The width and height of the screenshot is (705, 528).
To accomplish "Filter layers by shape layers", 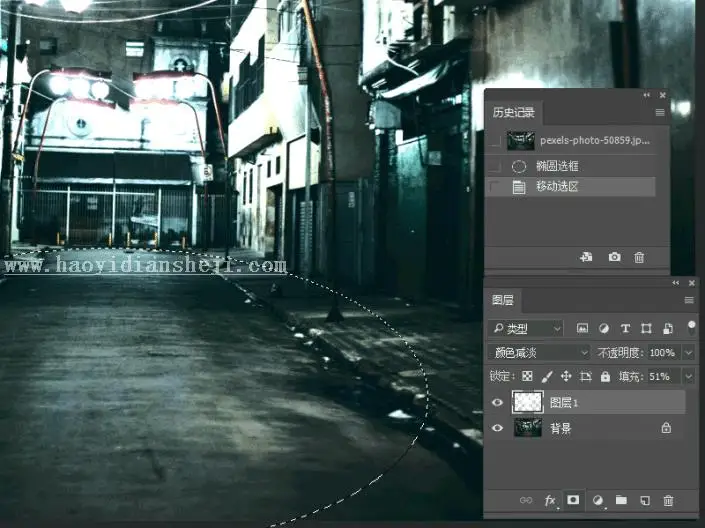I will tap(646, 329).
